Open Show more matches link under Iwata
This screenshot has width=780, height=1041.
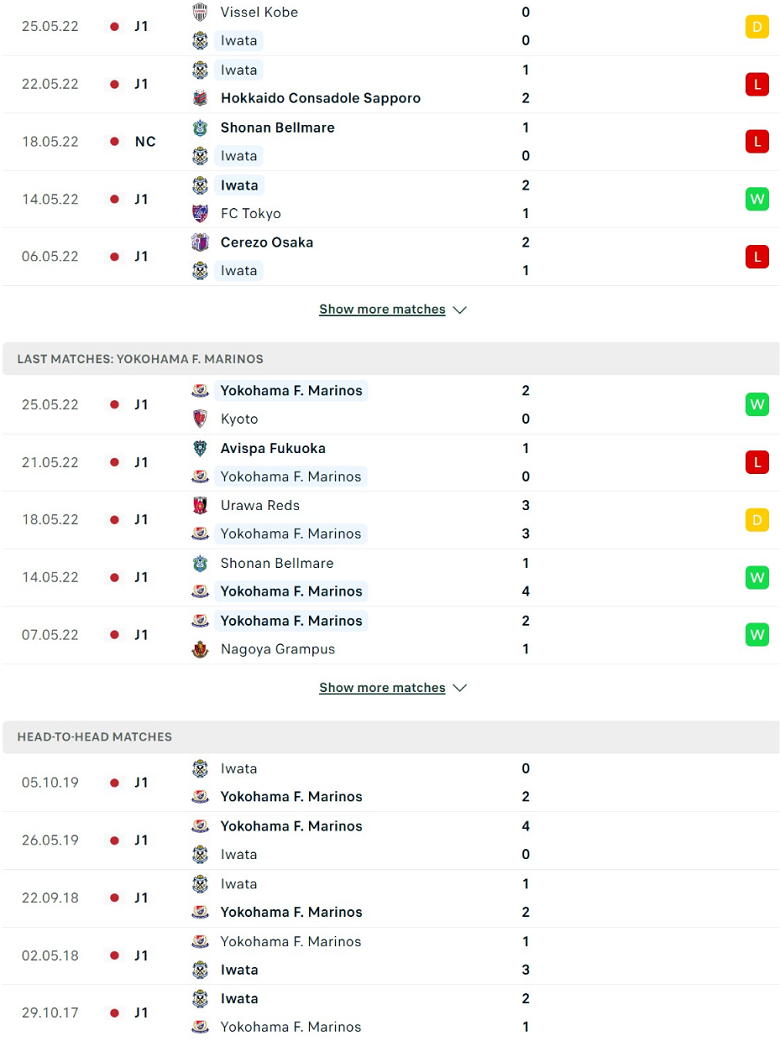tap(382, 309)
